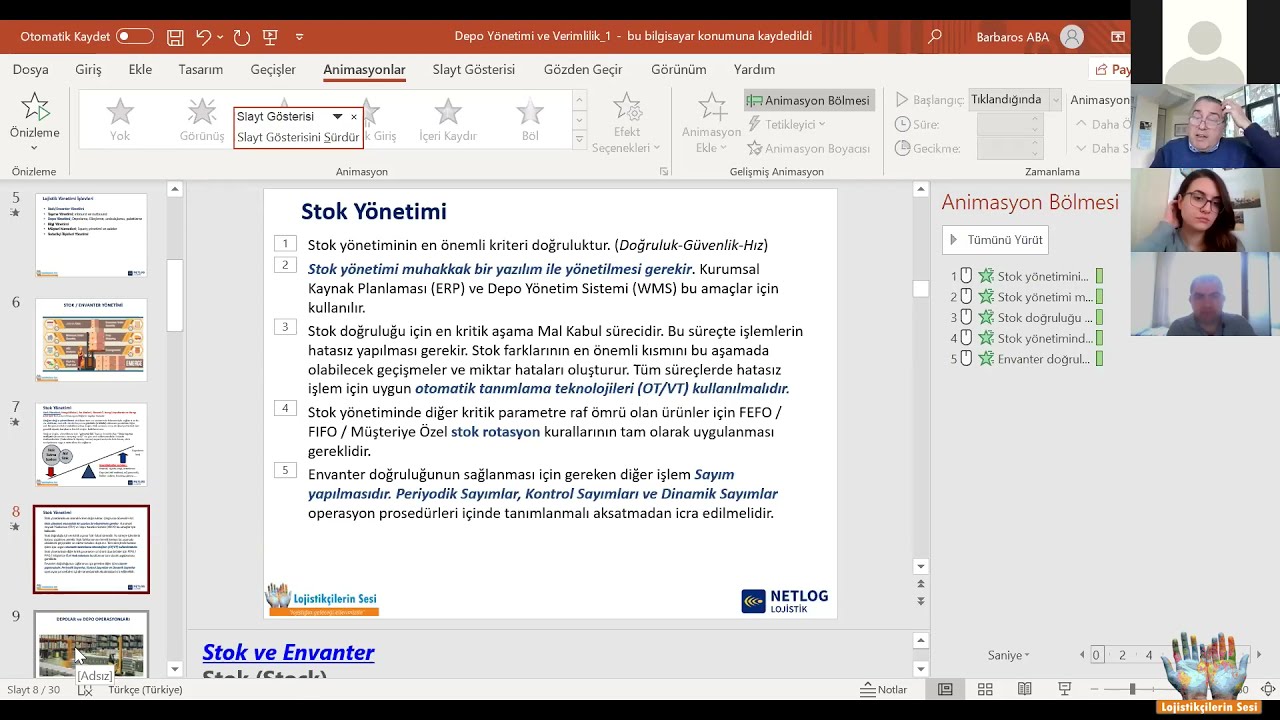Click the spell check icon in status bar
1280x720 pixels.
[x=85, y=690]
